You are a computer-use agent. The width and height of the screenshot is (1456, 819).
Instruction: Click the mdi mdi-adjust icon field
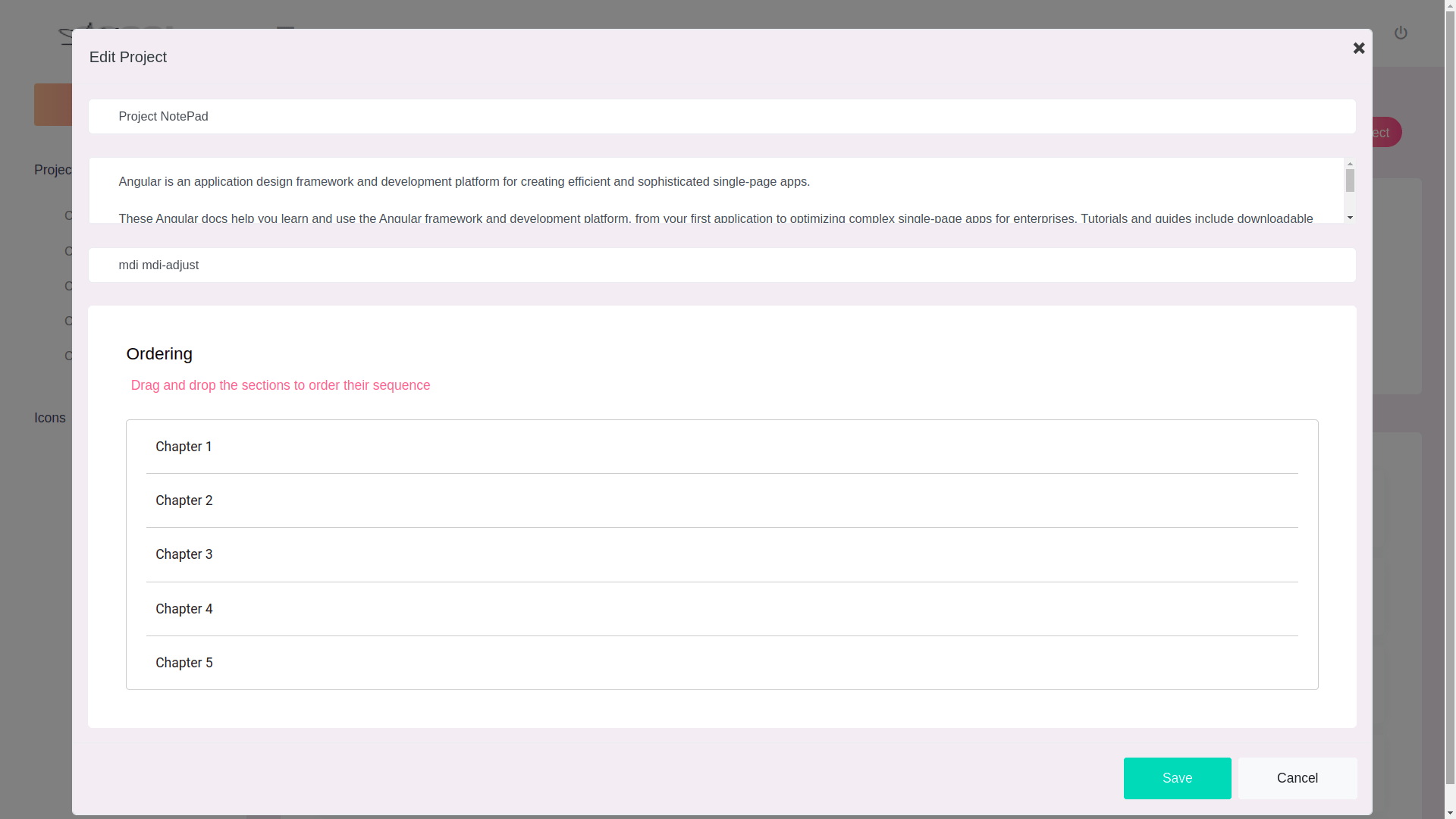coord(720,265)
